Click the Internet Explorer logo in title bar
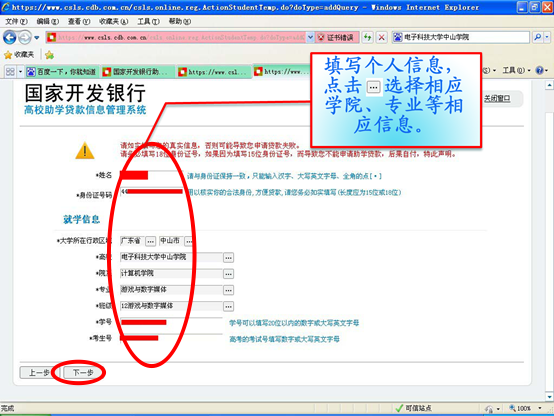Screen dimensions: 554x416 pos(6,7)
